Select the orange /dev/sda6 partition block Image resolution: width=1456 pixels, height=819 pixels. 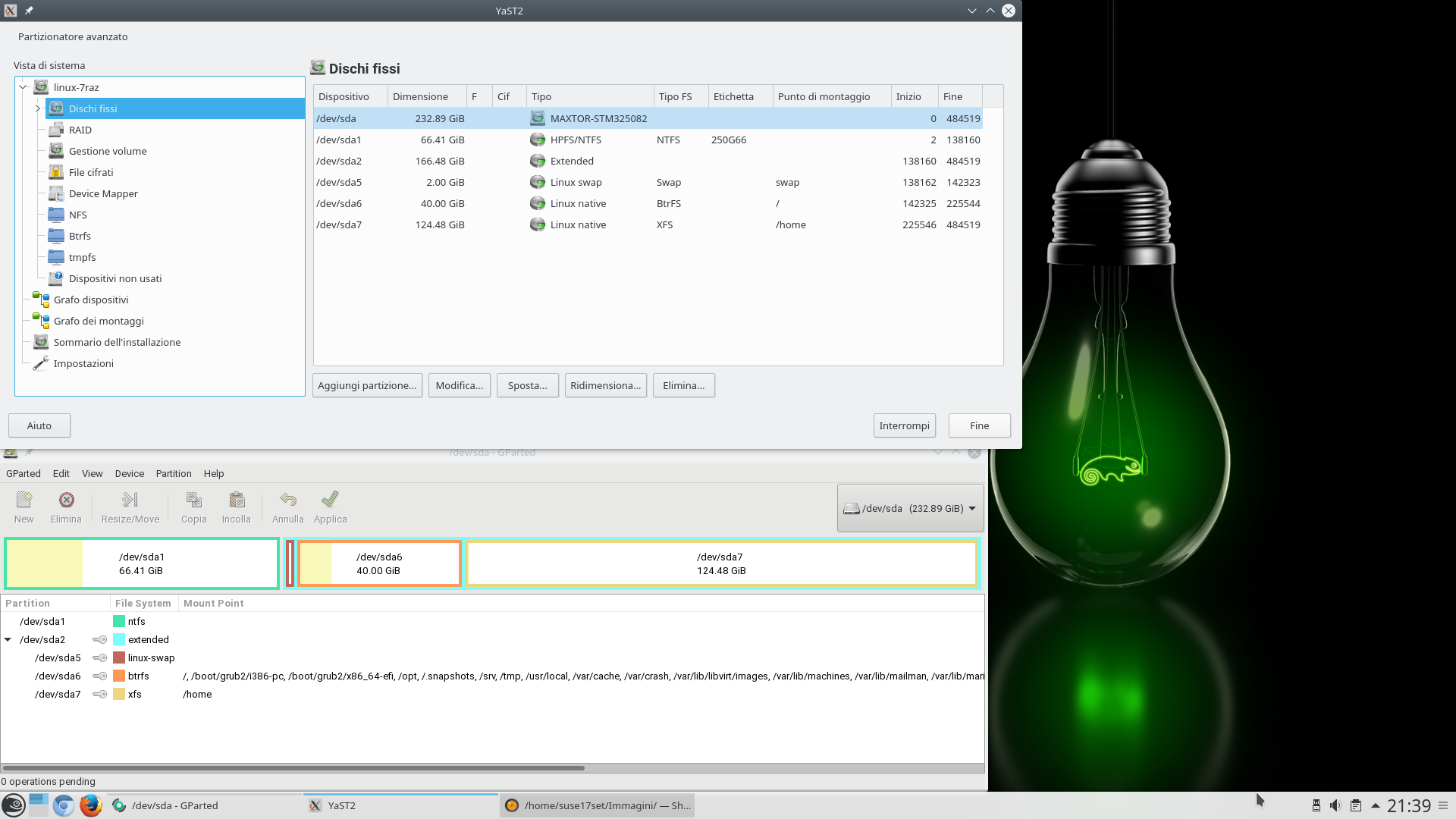pos(379,563)
